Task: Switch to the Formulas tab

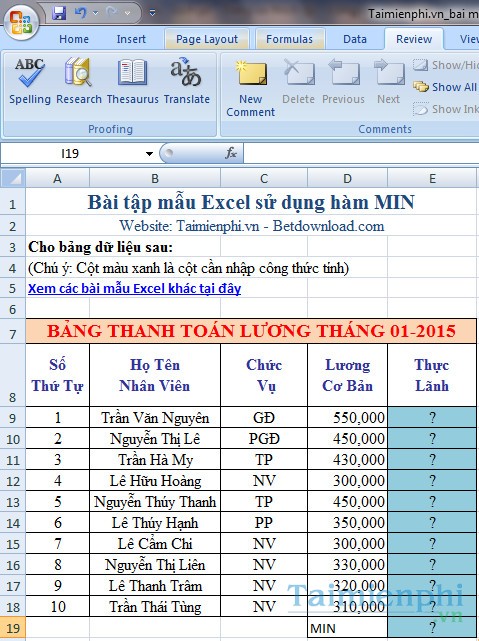Action: point(289,39)
